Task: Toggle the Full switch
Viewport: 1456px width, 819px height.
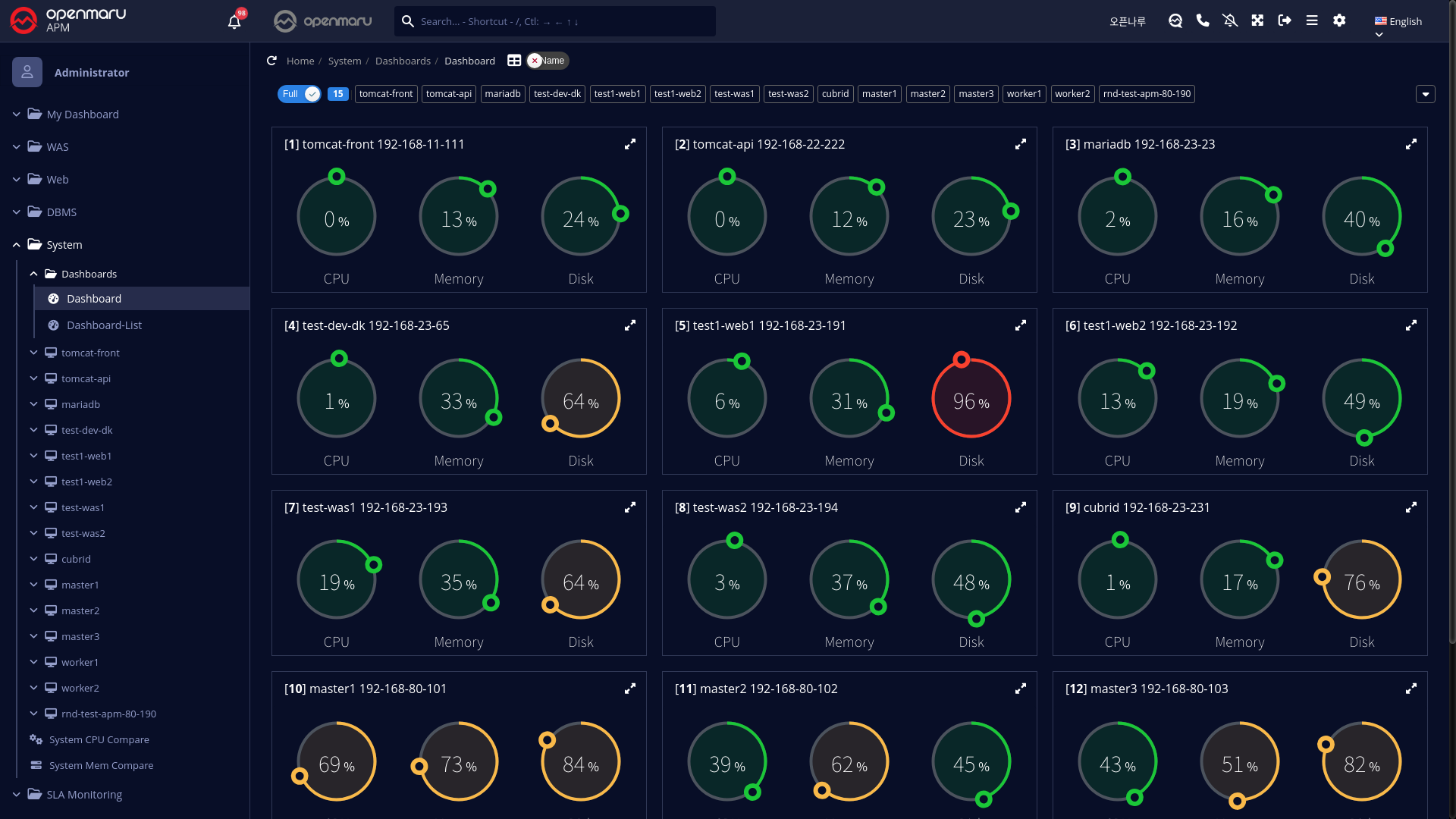Action: tap(300, 94)
